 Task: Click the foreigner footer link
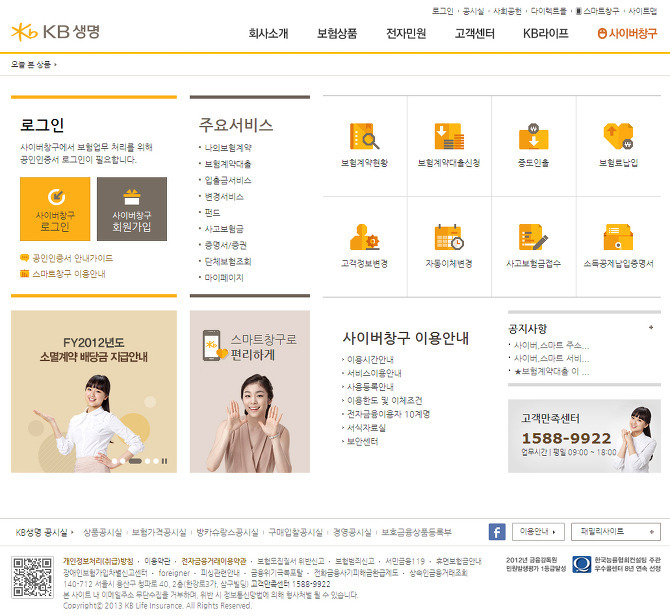174,573
